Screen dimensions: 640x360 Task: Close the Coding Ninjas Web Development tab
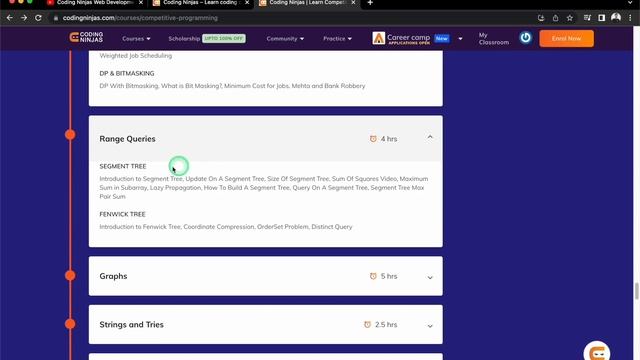point(141,3)
